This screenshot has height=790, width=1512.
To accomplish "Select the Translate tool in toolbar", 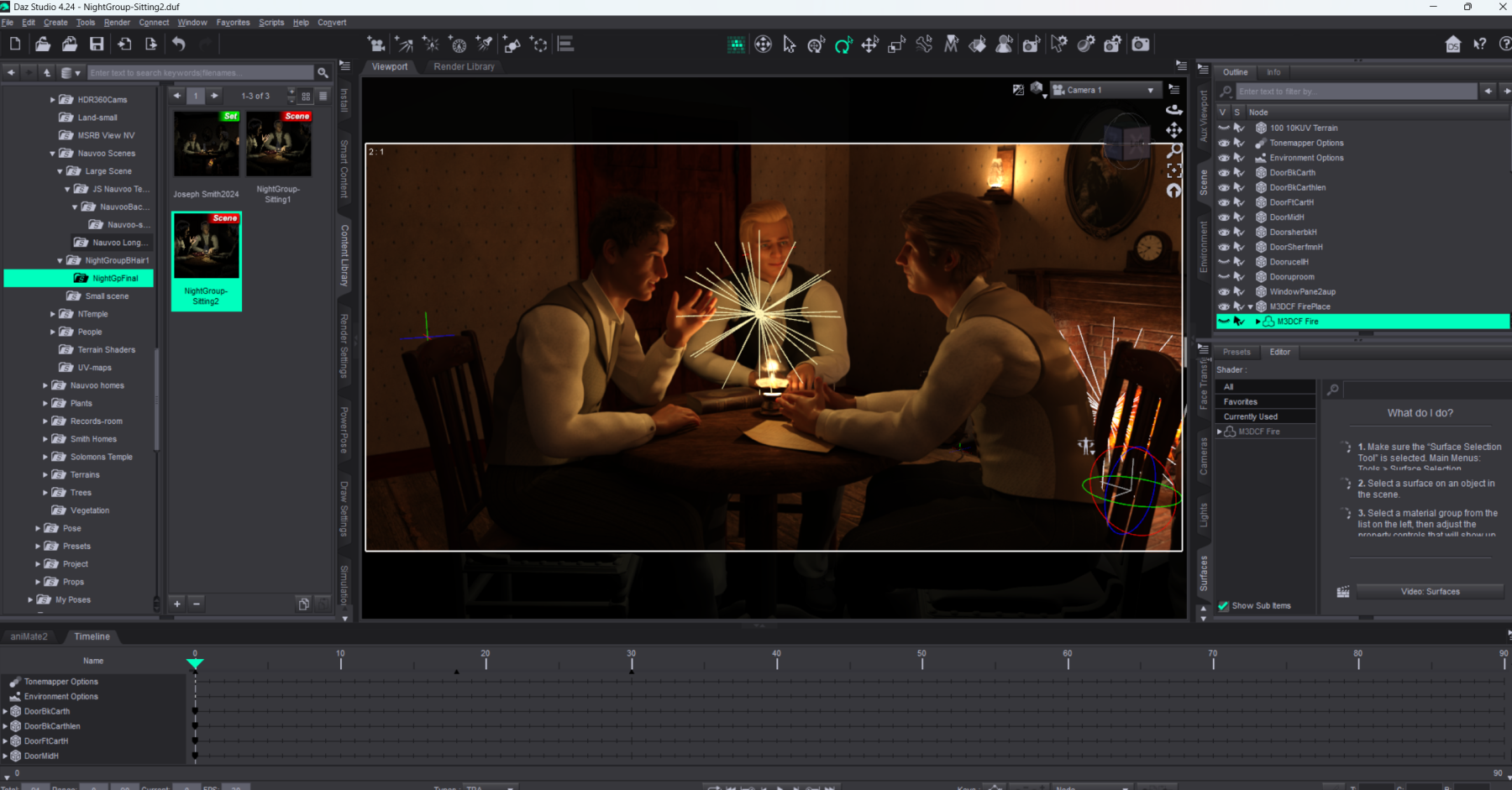I will [869, 44].
